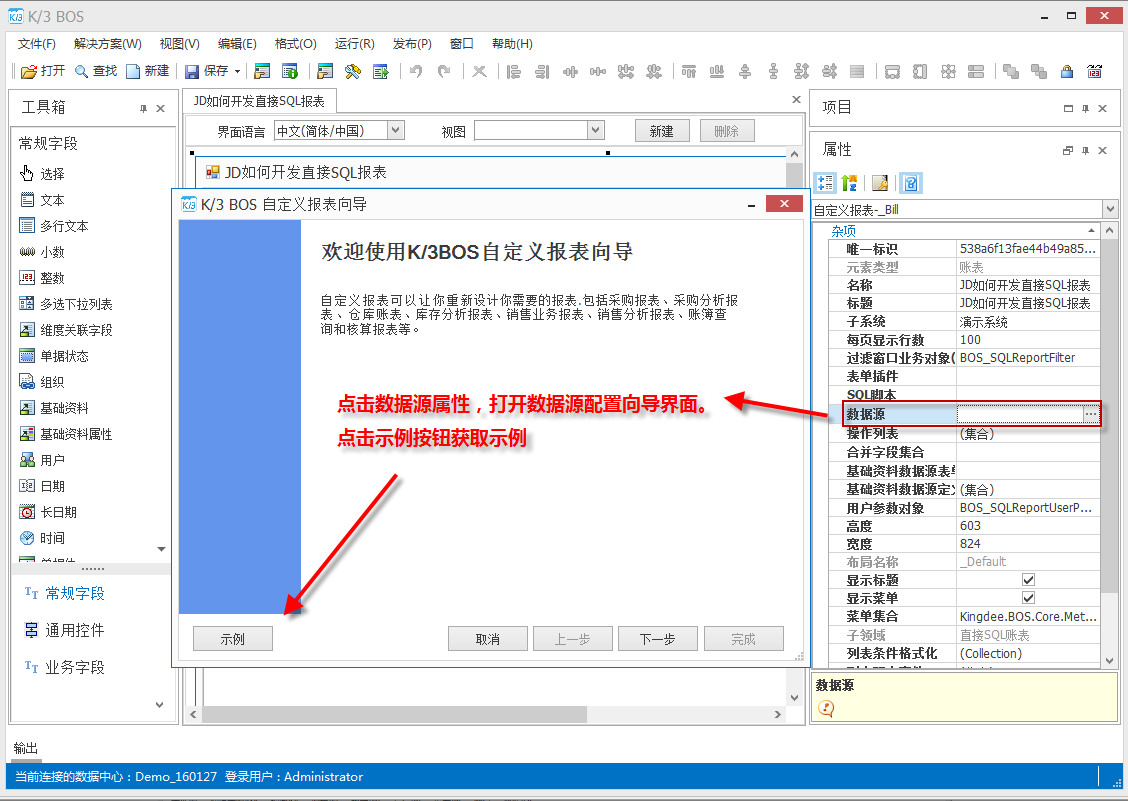Select the 基础资料 field tool
Viewport: 1128px width, 801px height.
(54, 408)
